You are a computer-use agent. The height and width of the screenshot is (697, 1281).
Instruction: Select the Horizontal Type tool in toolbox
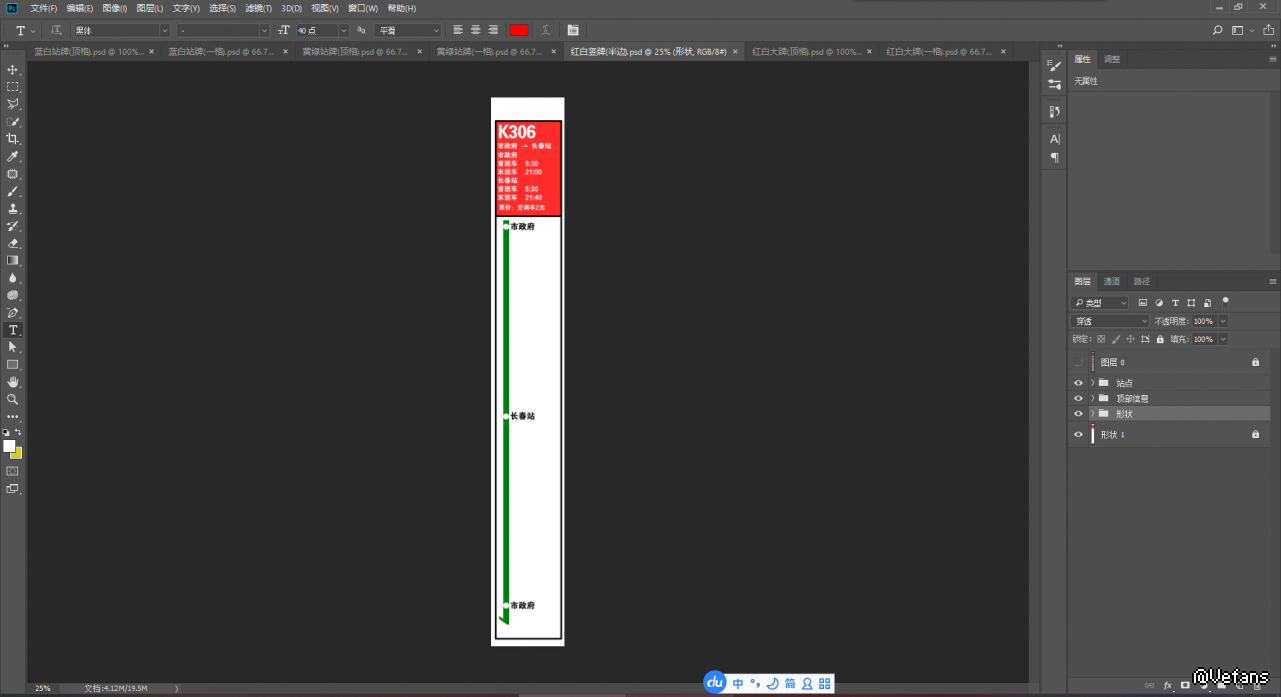coord(13,330)
